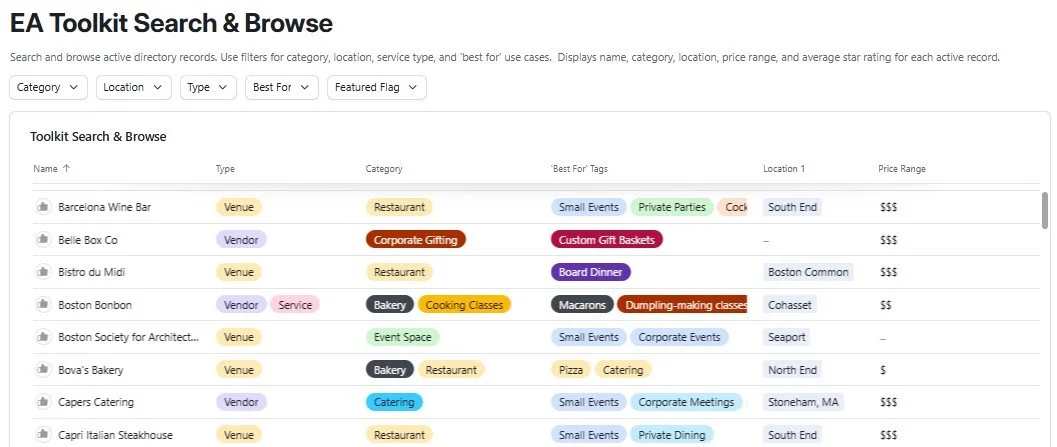Image resolution: width=1057 pixels, height=447 pixels.
Task: Click the thumbs-up icon beside Boston Society for Architecture
Action: point(43,337)
